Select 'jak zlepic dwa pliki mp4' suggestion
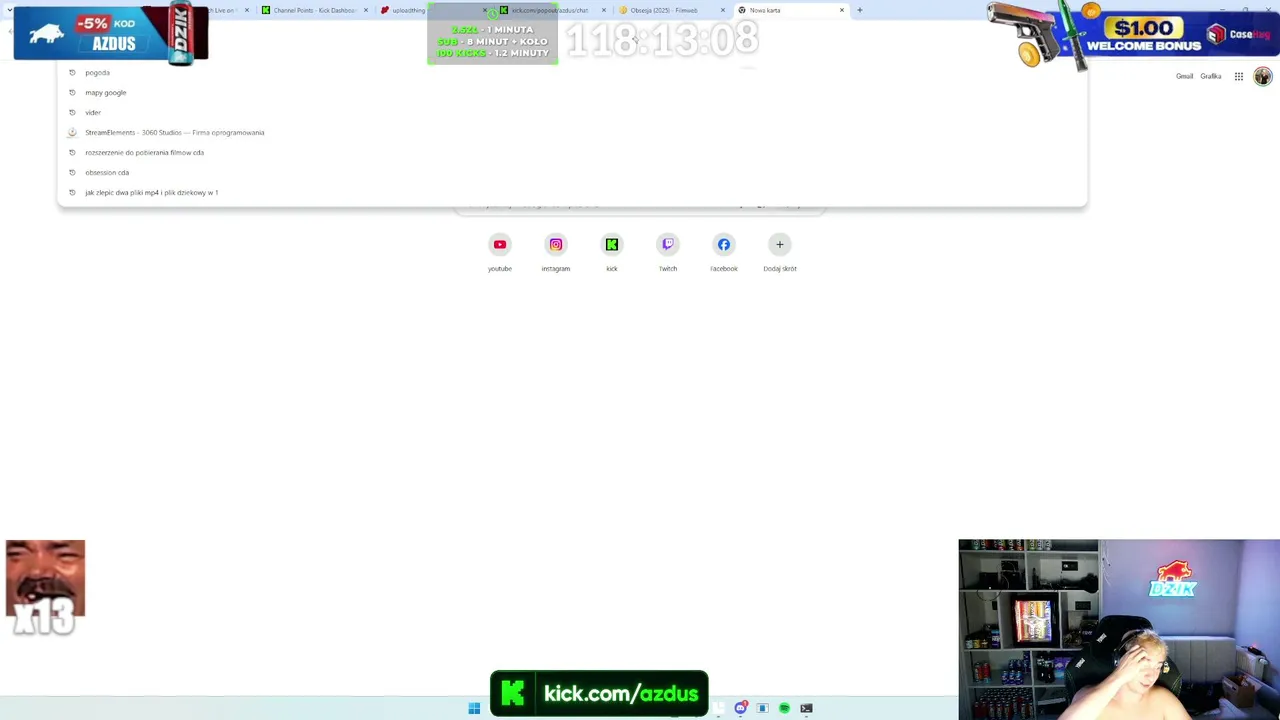 click(x=572, y=192)
